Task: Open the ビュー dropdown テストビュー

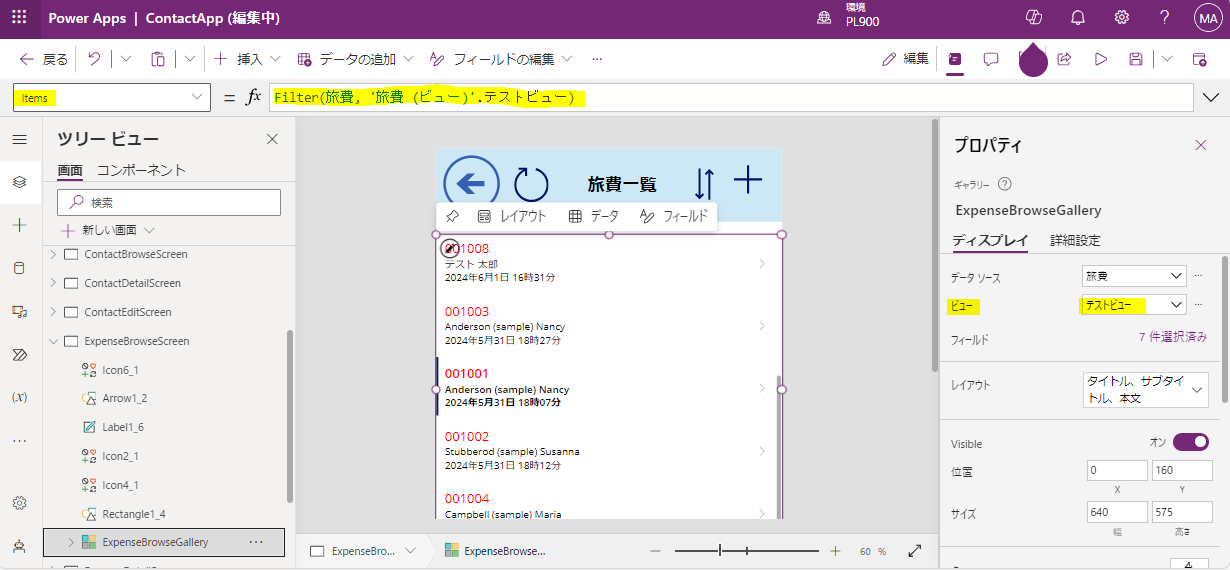Action: pyautogui.click(x=1132, y=305)
